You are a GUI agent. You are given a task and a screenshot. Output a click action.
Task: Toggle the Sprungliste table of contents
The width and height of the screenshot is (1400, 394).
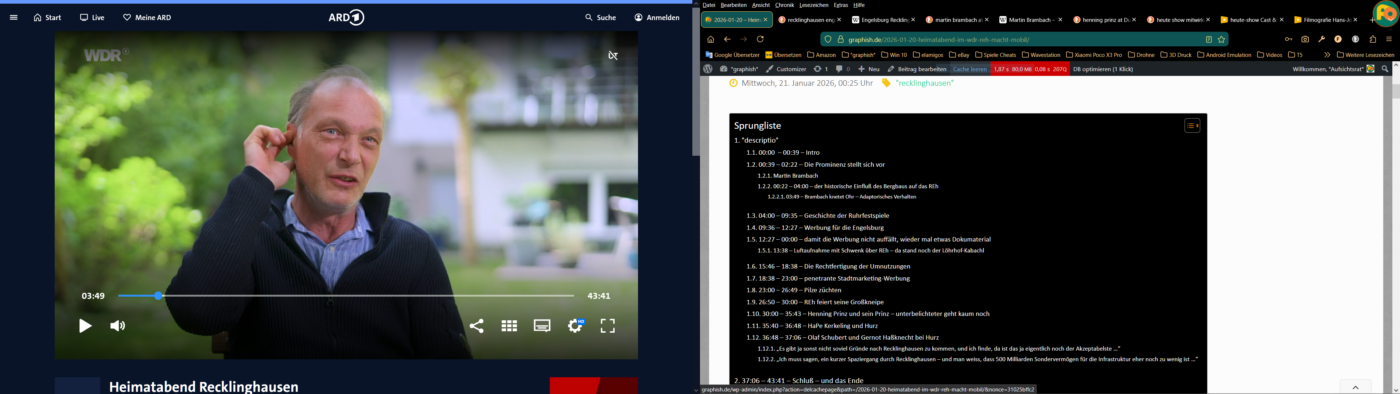(1192, 125)
